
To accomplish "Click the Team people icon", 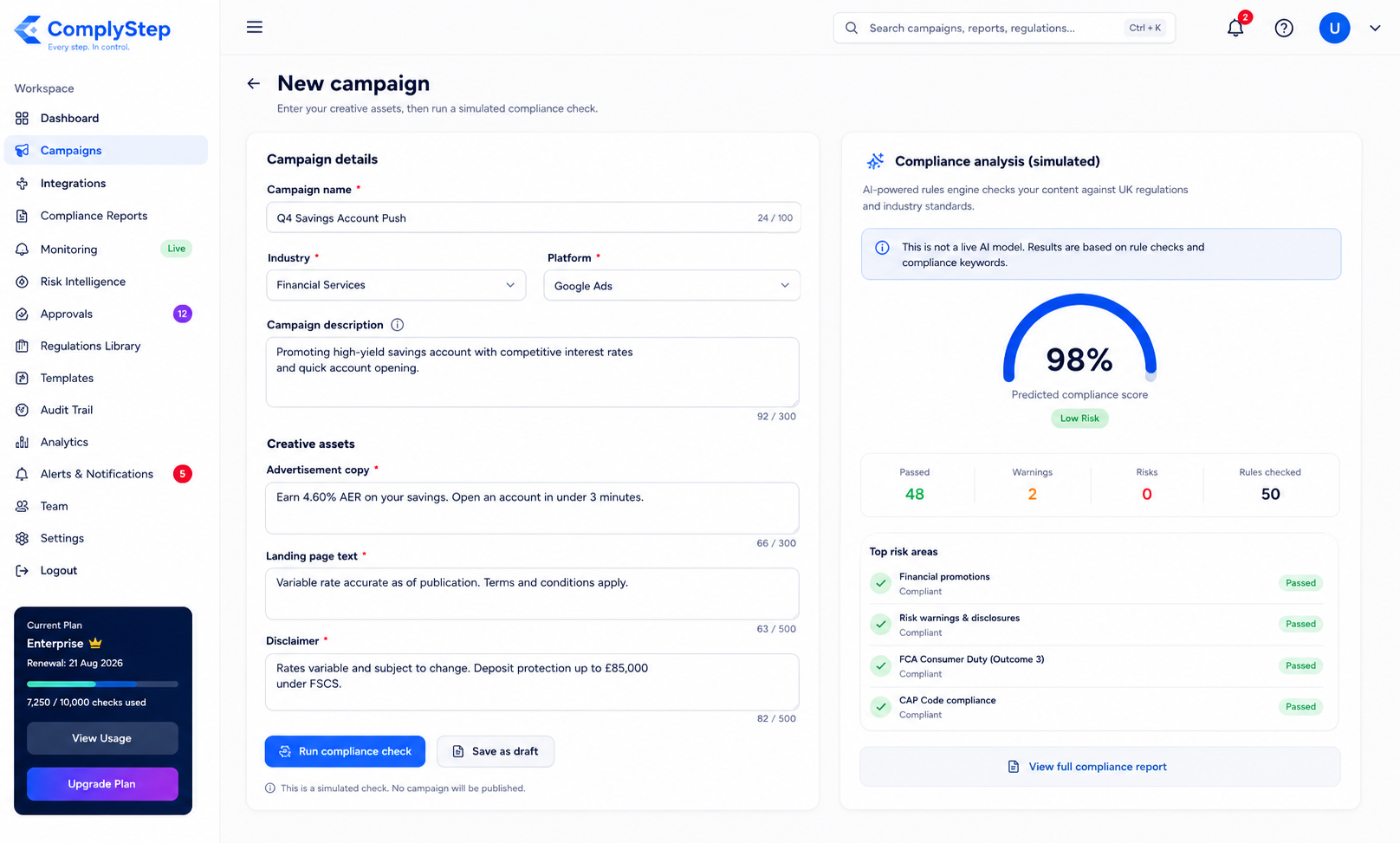I will coord(23,506).
